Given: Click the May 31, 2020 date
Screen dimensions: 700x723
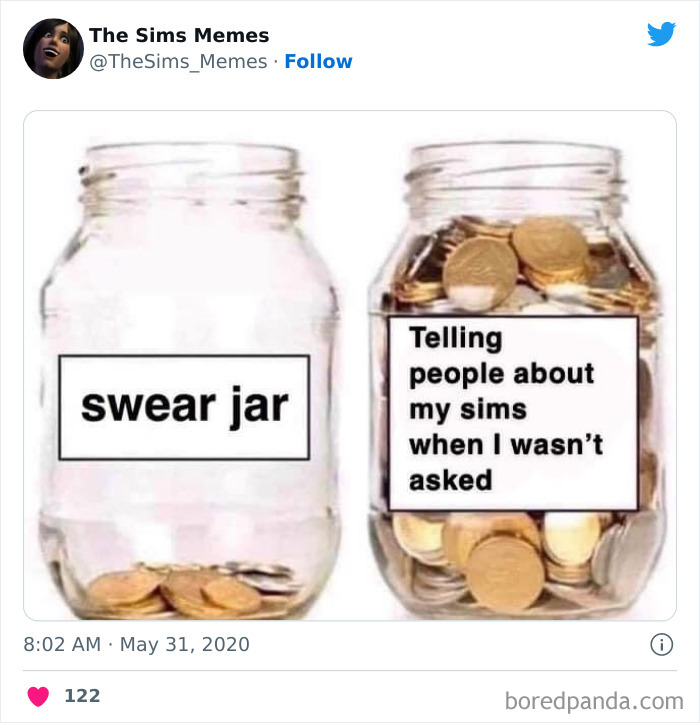Looking at the screenshot, I should [184, 644].
